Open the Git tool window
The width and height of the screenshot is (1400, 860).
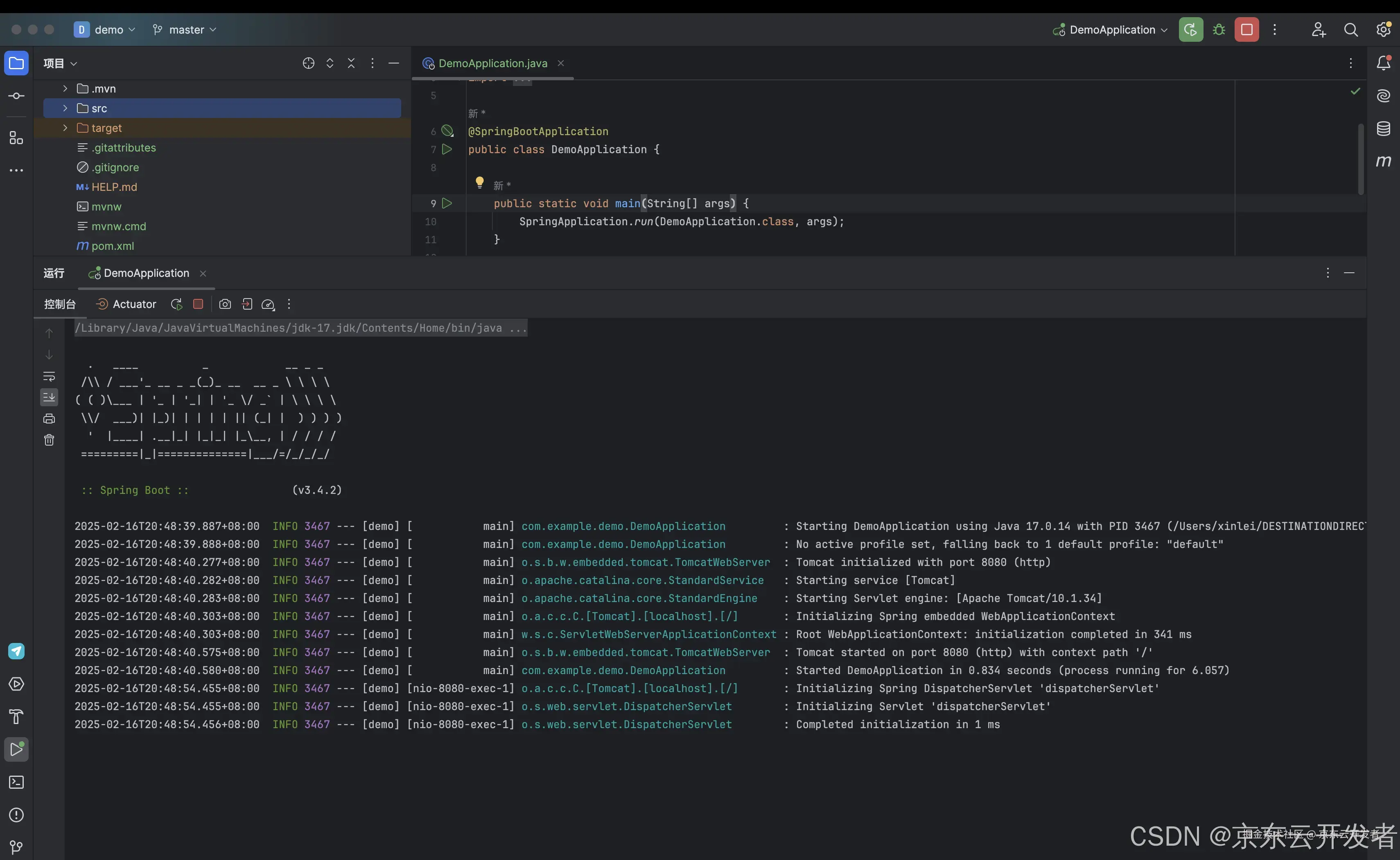[x=16, y=847]
